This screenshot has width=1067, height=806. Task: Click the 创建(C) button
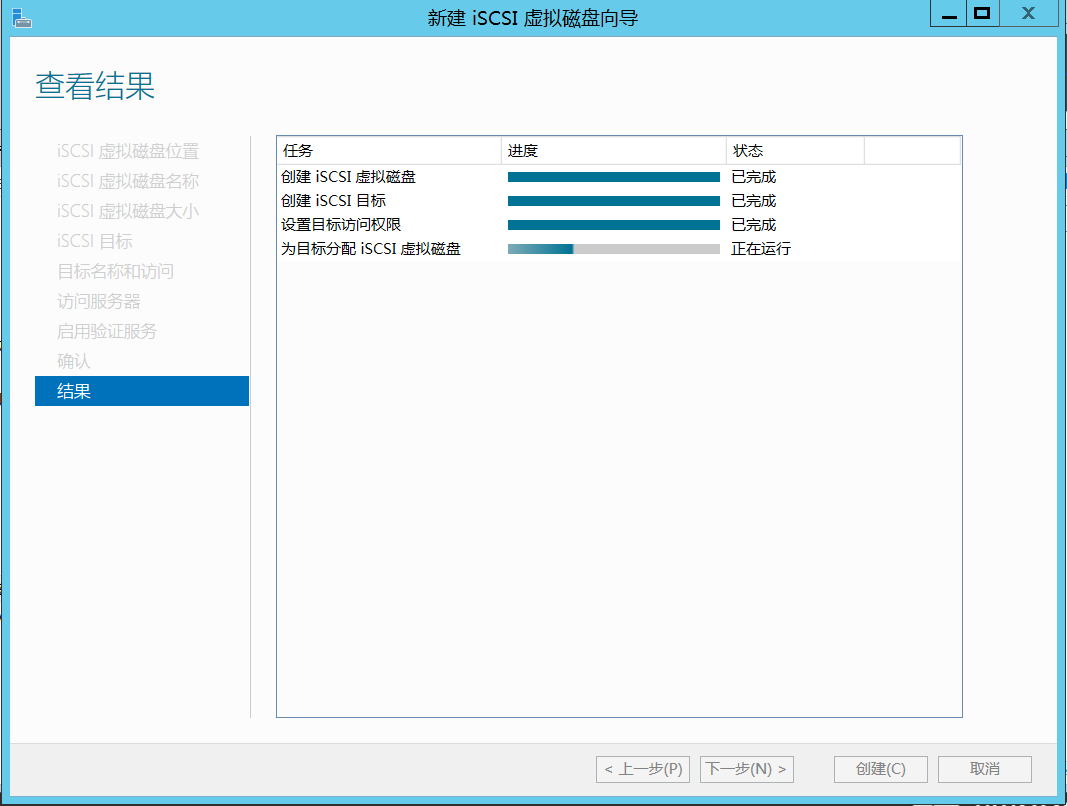click(881, 769)
